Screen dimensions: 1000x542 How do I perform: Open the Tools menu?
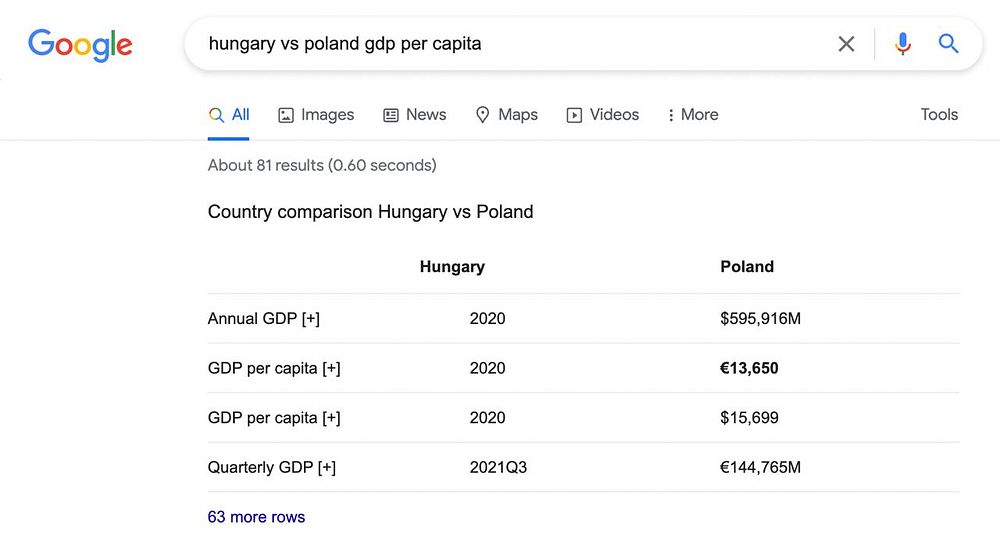click(x=939, y=115)
